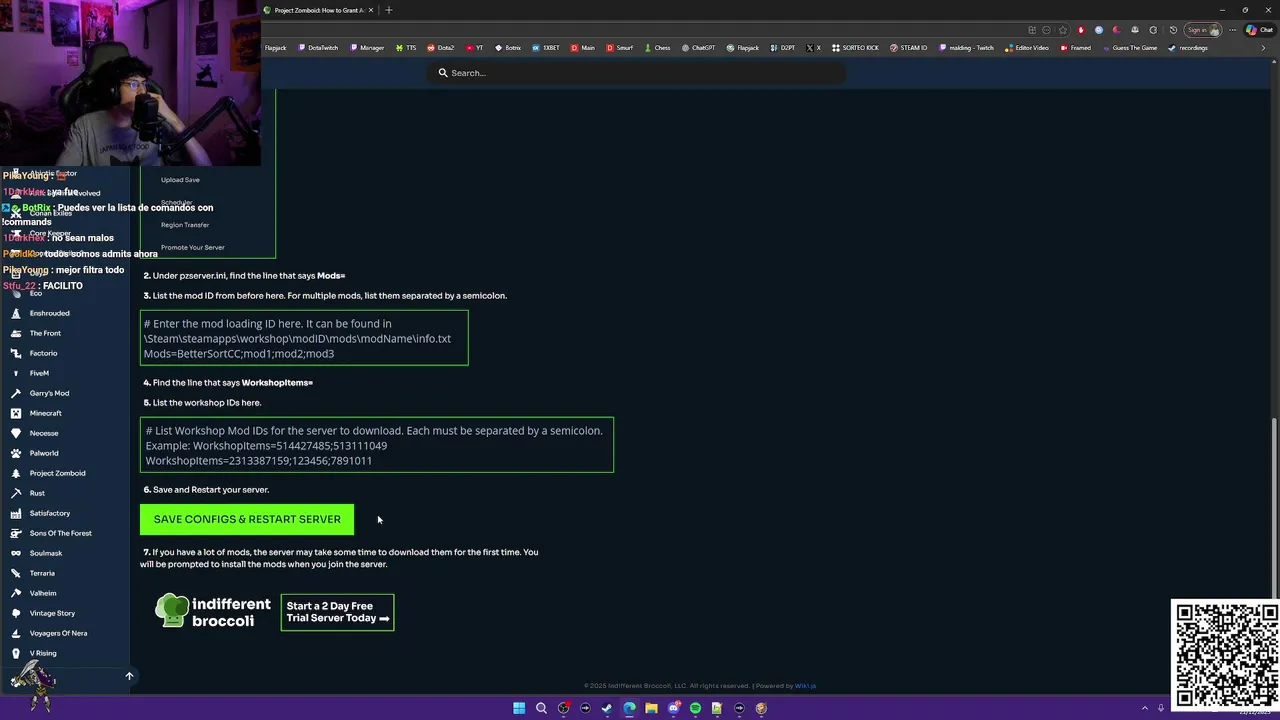Select the Mods=BetterSortCC code line
The width and height of the screenshot is (1280, 720).
click(x=239, y=353)
